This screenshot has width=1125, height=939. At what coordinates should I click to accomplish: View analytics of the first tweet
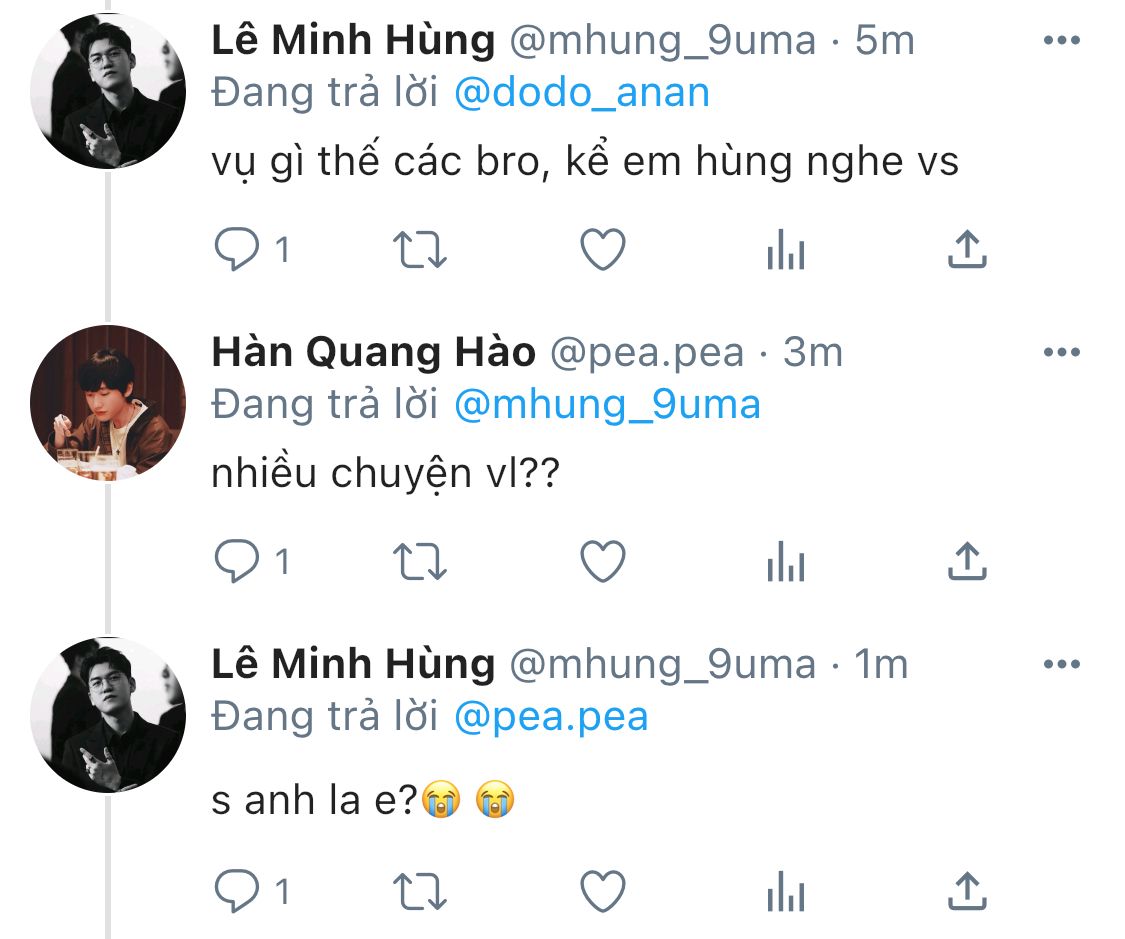(x=786, y=252)
